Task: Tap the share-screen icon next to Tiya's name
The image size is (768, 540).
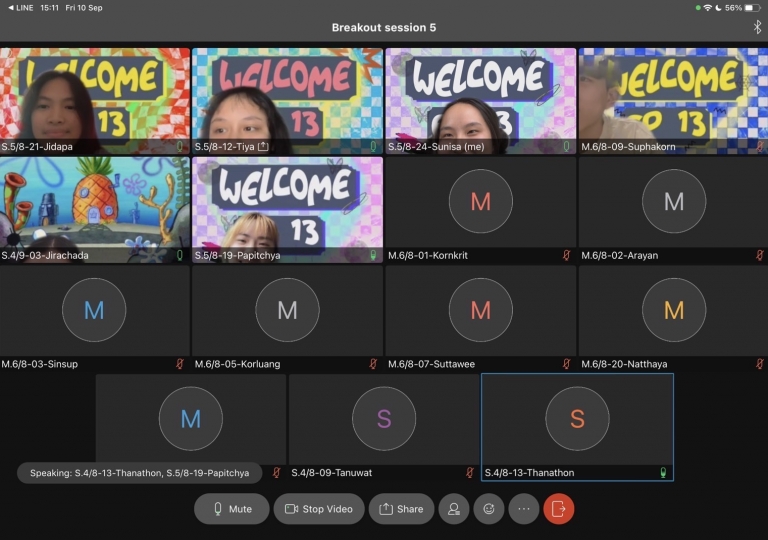Action: coord(263,146)
